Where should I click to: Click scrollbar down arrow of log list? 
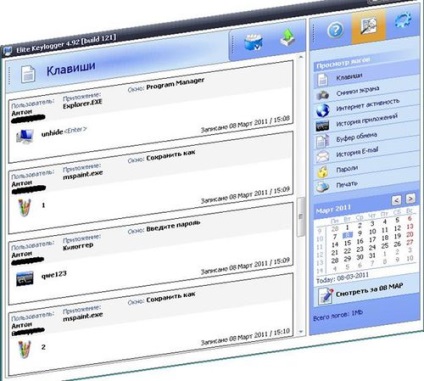[x=301, y=332]
